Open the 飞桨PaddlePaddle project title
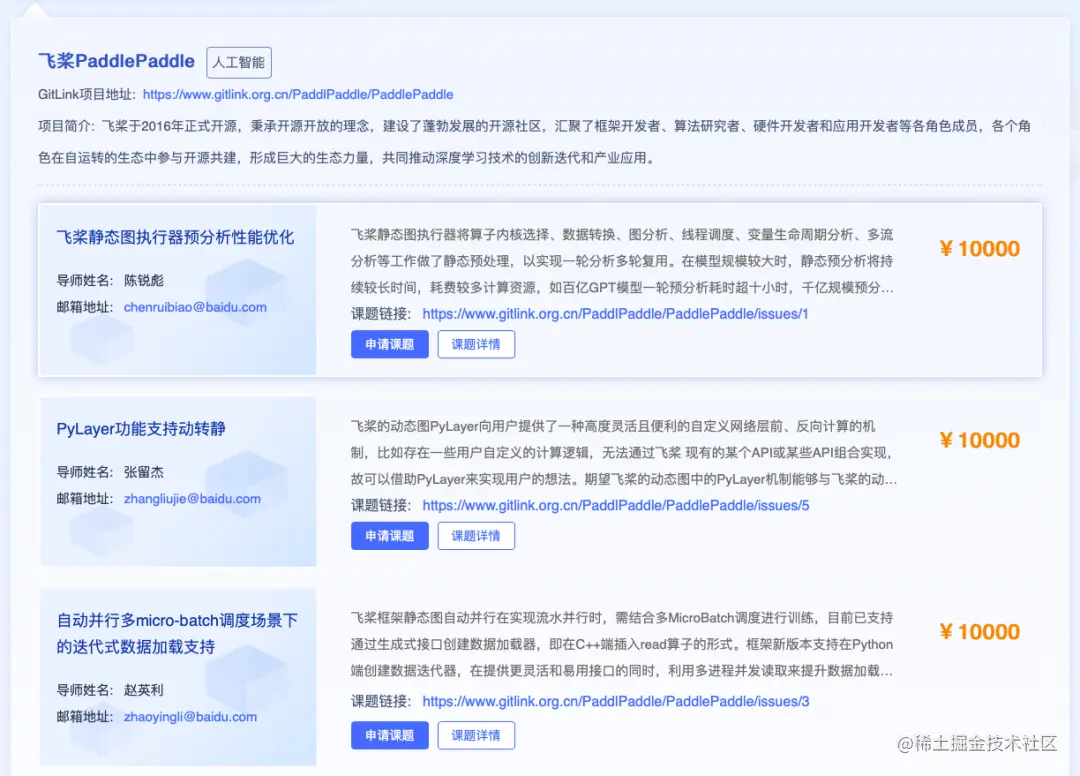The height and width of the screenshot is (776, 1080). tap(116, 61)
